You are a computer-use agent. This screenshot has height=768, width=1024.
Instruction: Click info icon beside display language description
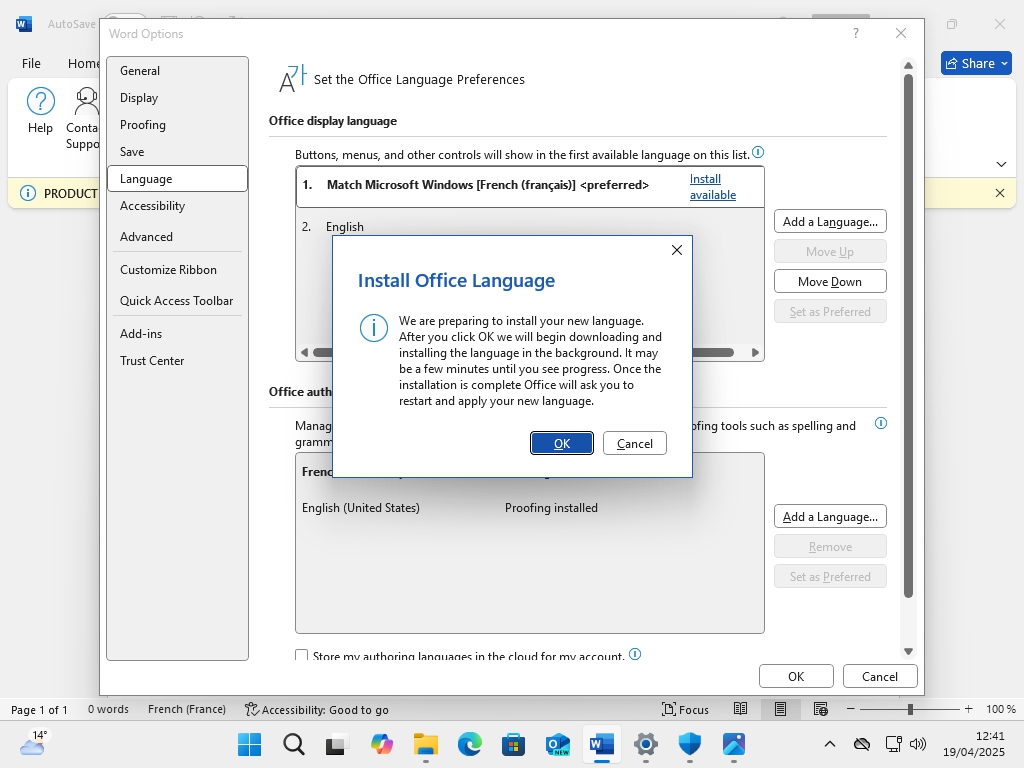coord(758,153)
